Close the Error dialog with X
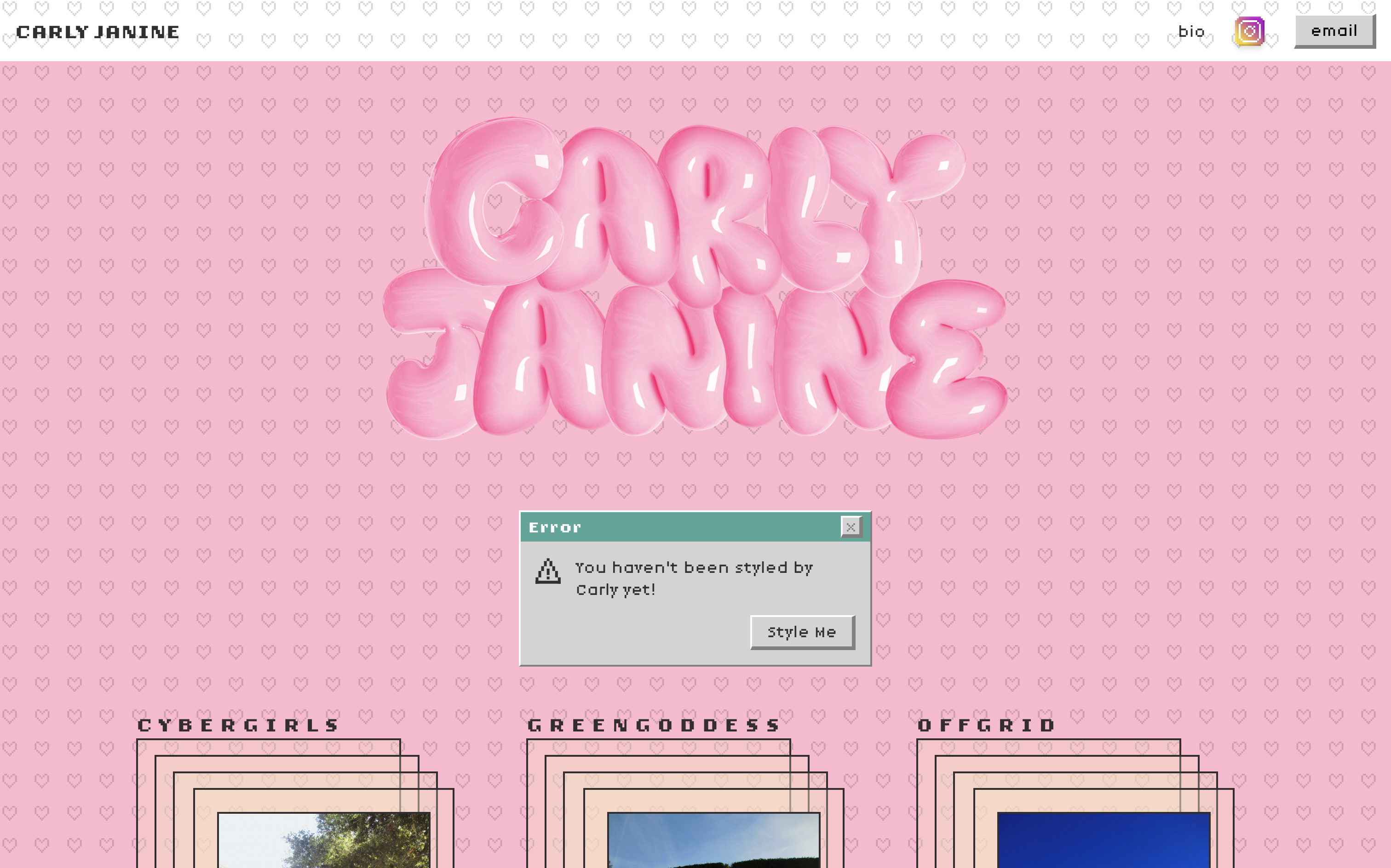 [851, 527]
